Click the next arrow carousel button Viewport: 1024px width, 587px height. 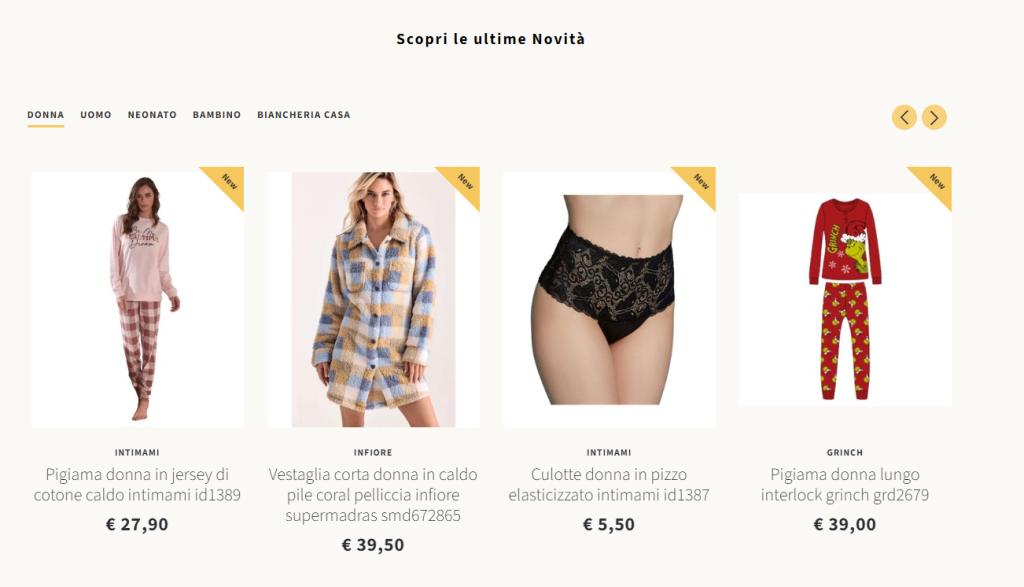click(x=934, y=118)
